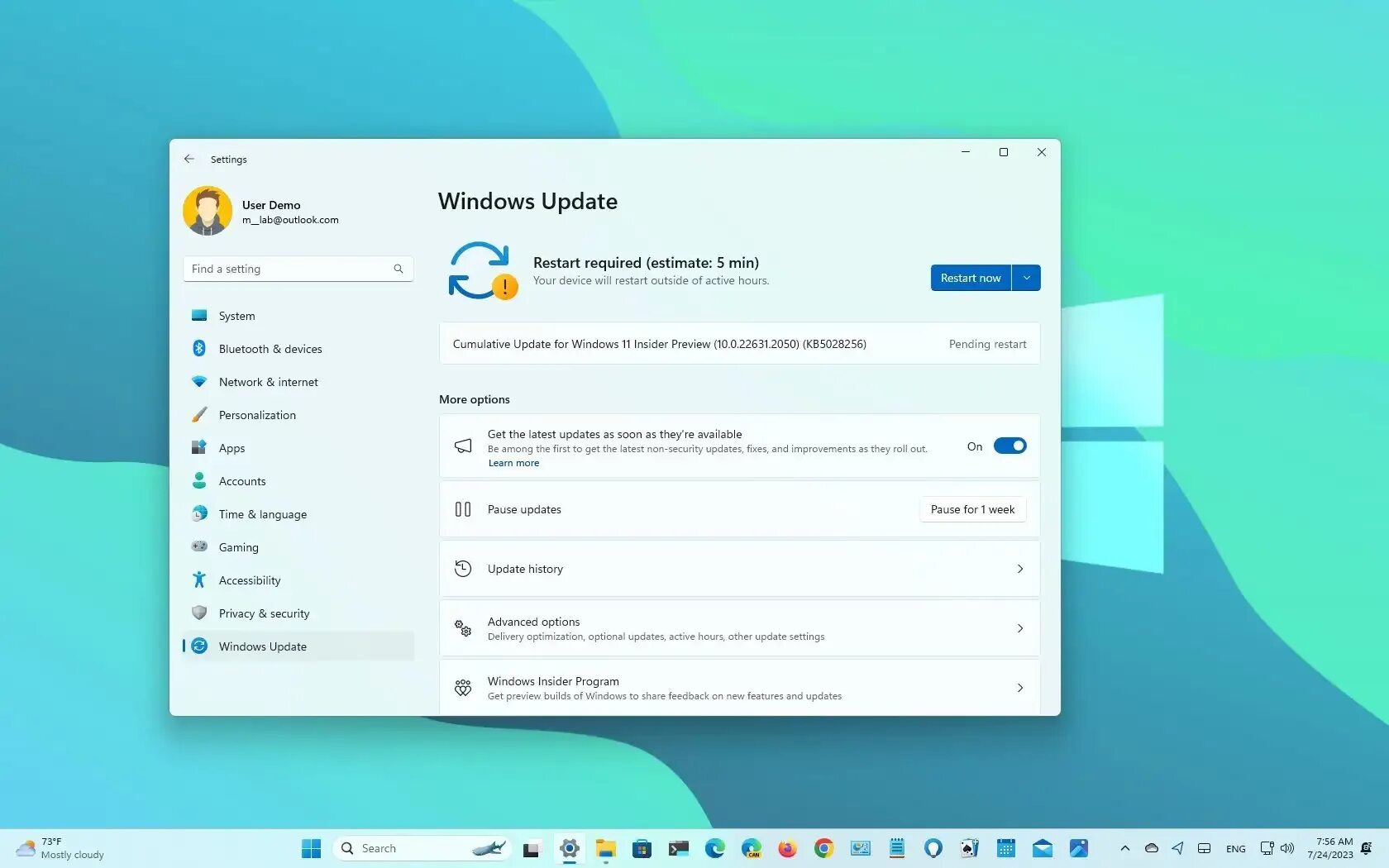The height and width of the screenshot is (868, 1389).
Task: Click the update sync status icon
Action: pos(483,270)
